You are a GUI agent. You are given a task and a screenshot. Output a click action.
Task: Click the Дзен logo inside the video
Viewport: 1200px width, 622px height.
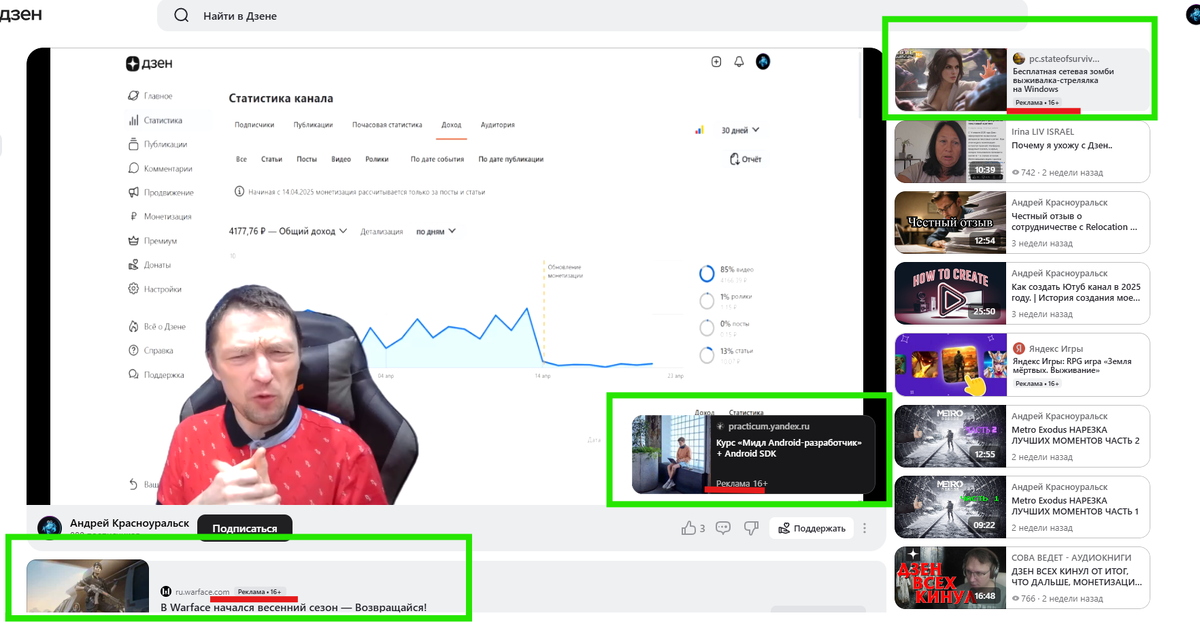pos(149,63)
